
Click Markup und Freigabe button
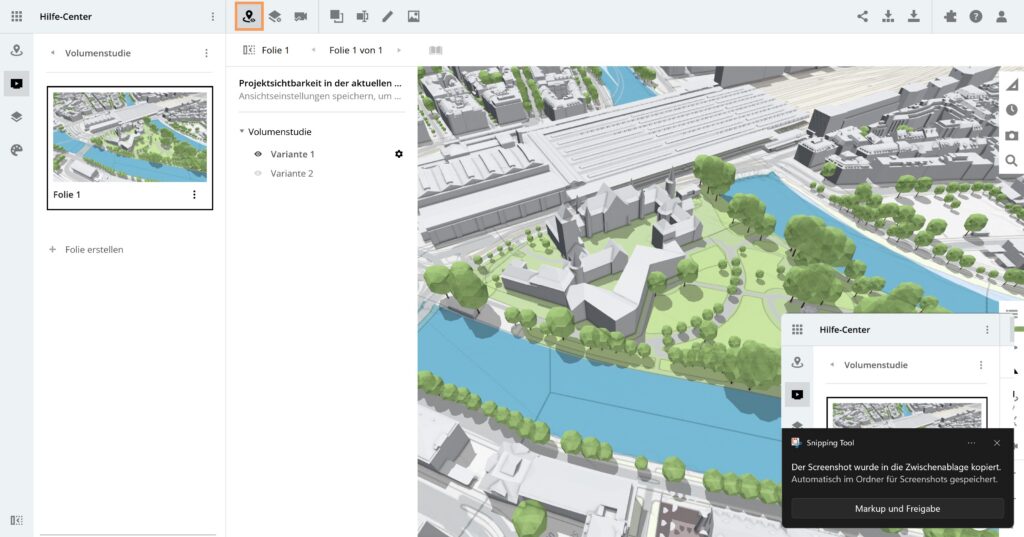pos(897,508)
